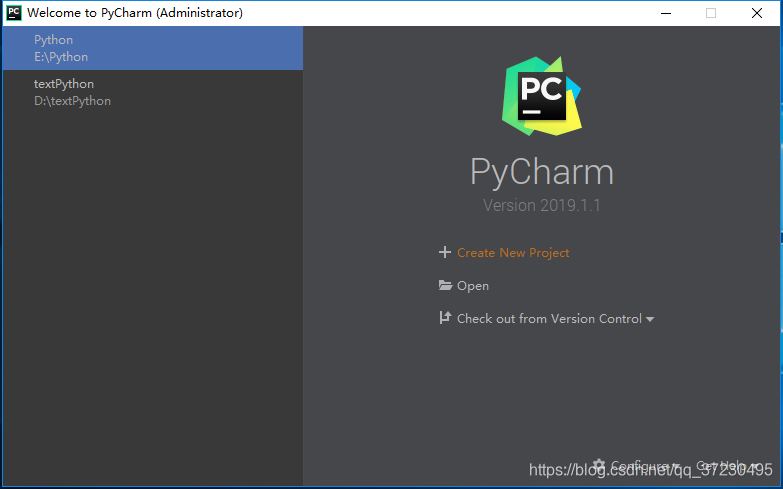This screenshot has width=783, height=489.
Task: Click Open to browse for a project
Action: click(x=473, y=286)
